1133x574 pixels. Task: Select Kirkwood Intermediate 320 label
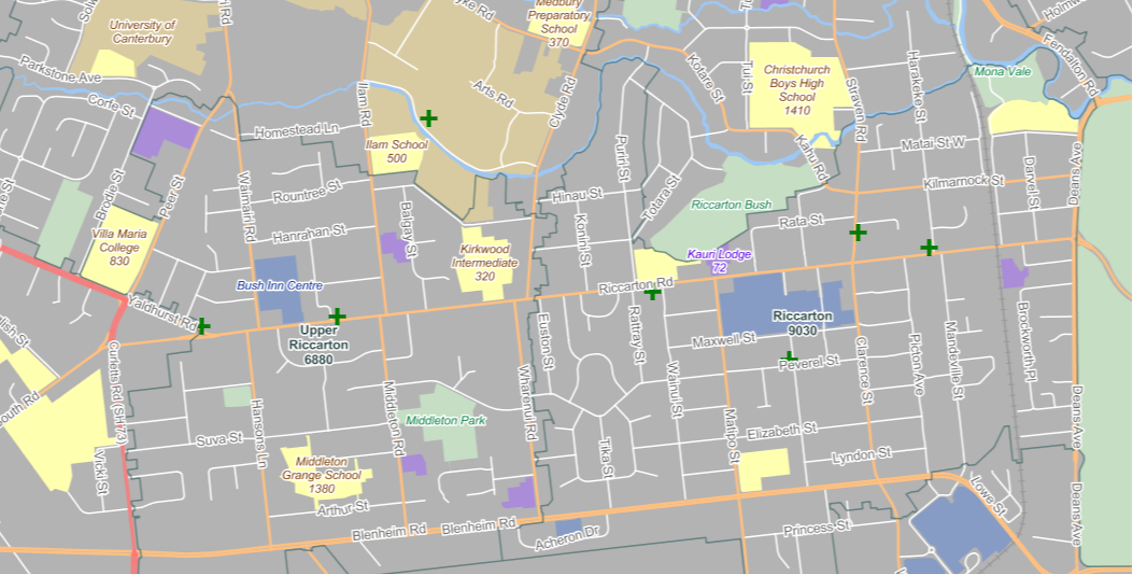[x=485, y=262]
